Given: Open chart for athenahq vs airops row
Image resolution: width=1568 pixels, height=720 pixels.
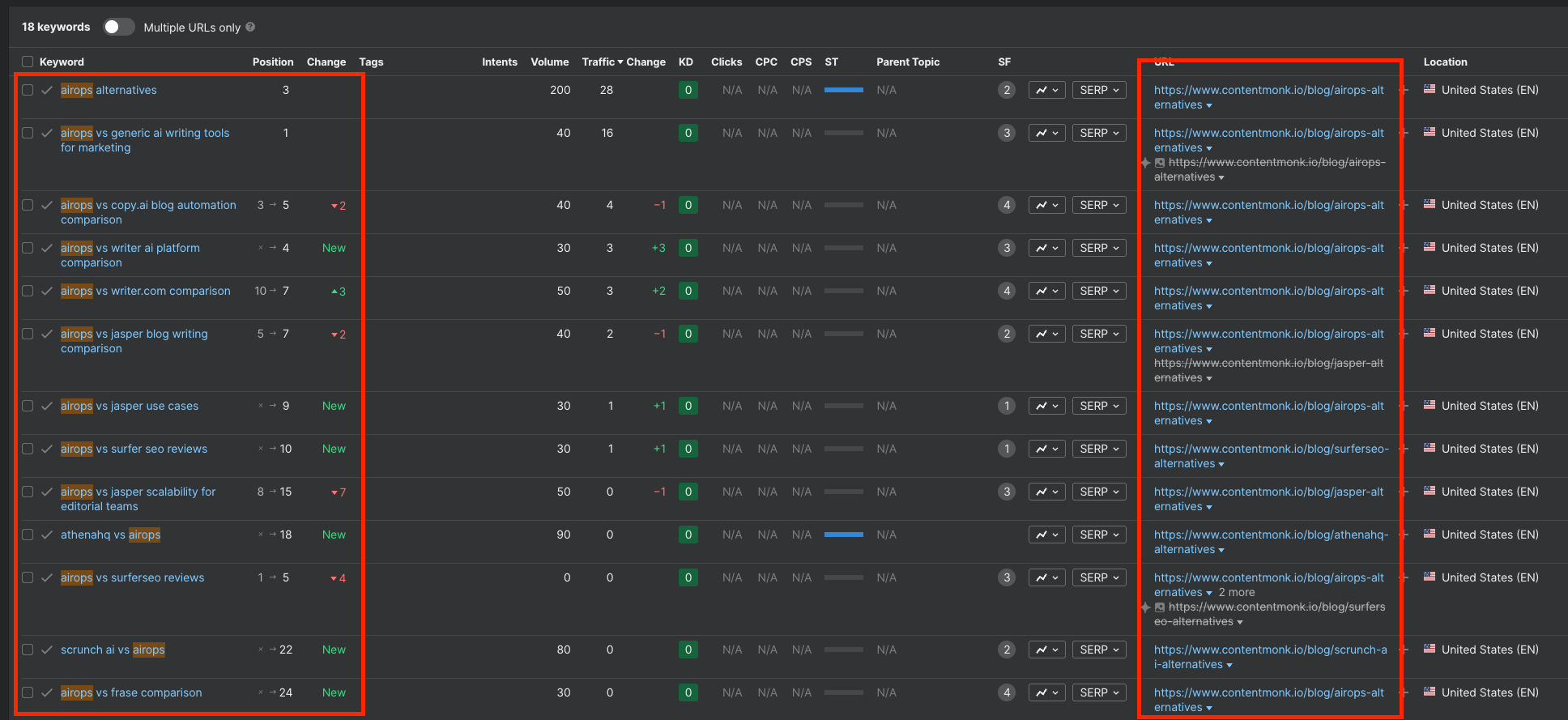Looking at the screenshot, I should pyautogui.click(x=1046, y=535).
